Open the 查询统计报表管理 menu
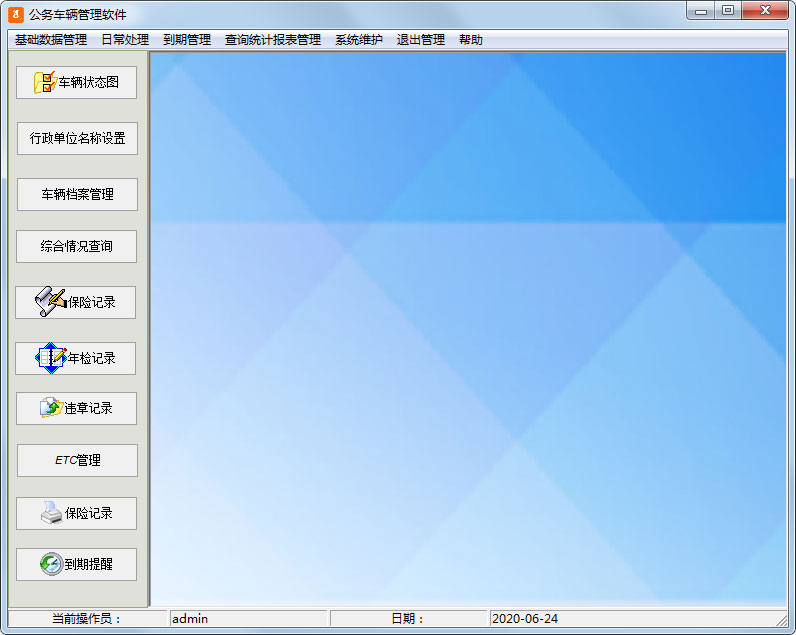The image size is (796, 635). tap(273, 40)
